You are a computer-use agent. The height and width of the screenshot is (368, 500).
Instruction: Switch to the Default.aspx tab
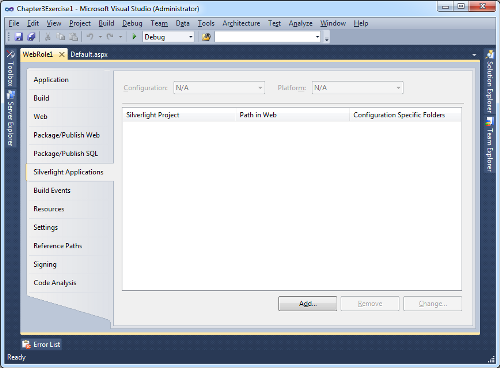(89, 54)
